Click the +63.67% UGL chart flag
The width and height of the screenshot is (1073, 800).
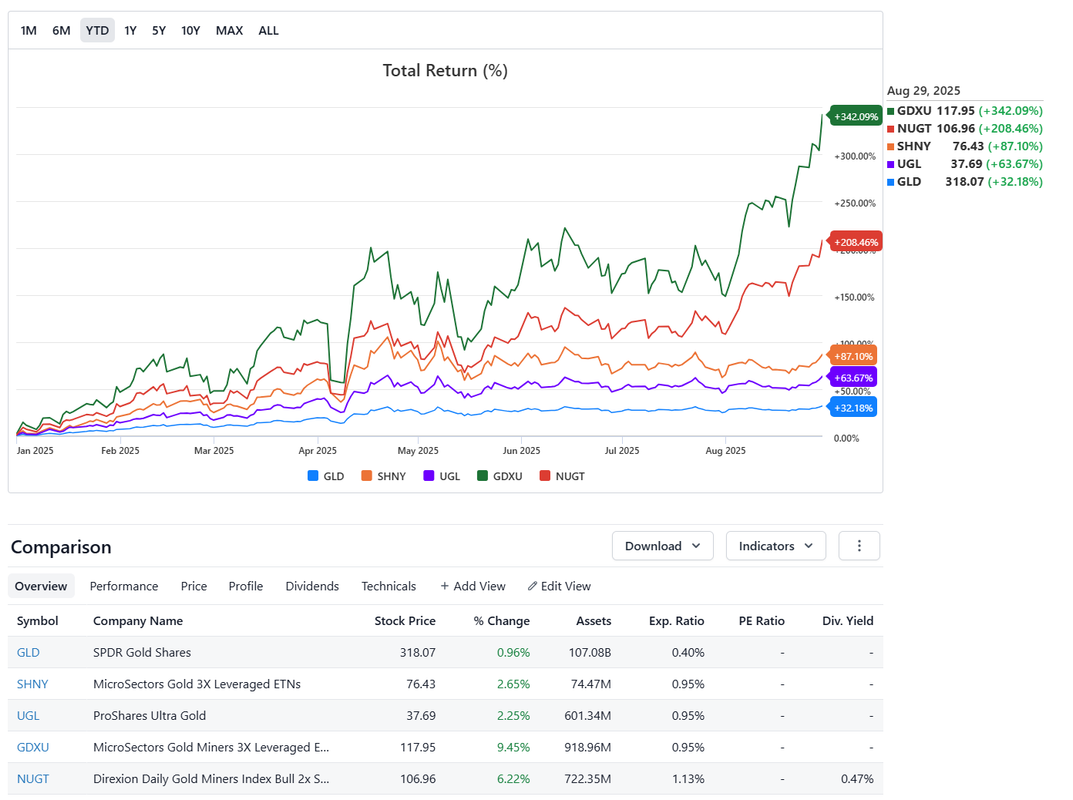[853, 378]
